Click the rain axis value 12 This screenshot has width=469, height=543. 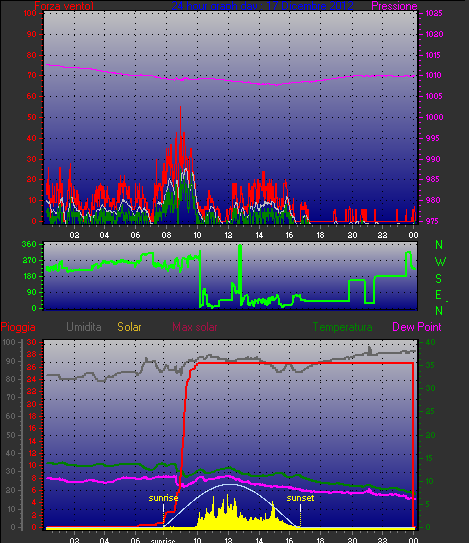[x=32, y=453]
